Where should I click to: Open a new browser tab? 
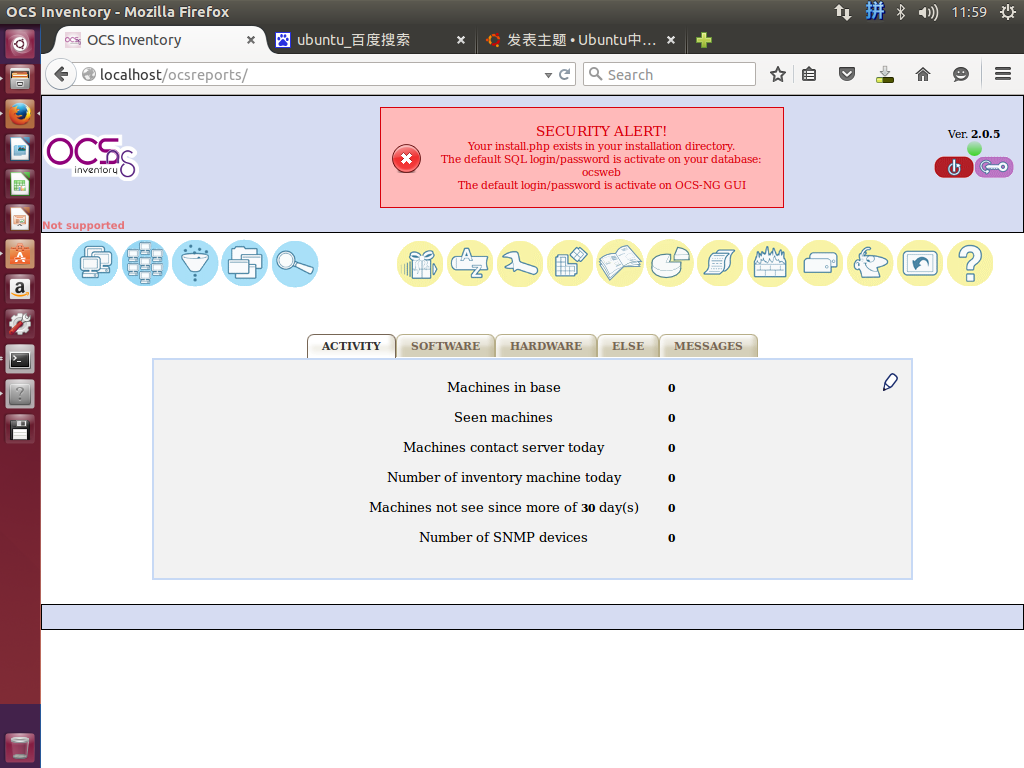point(703,40)
